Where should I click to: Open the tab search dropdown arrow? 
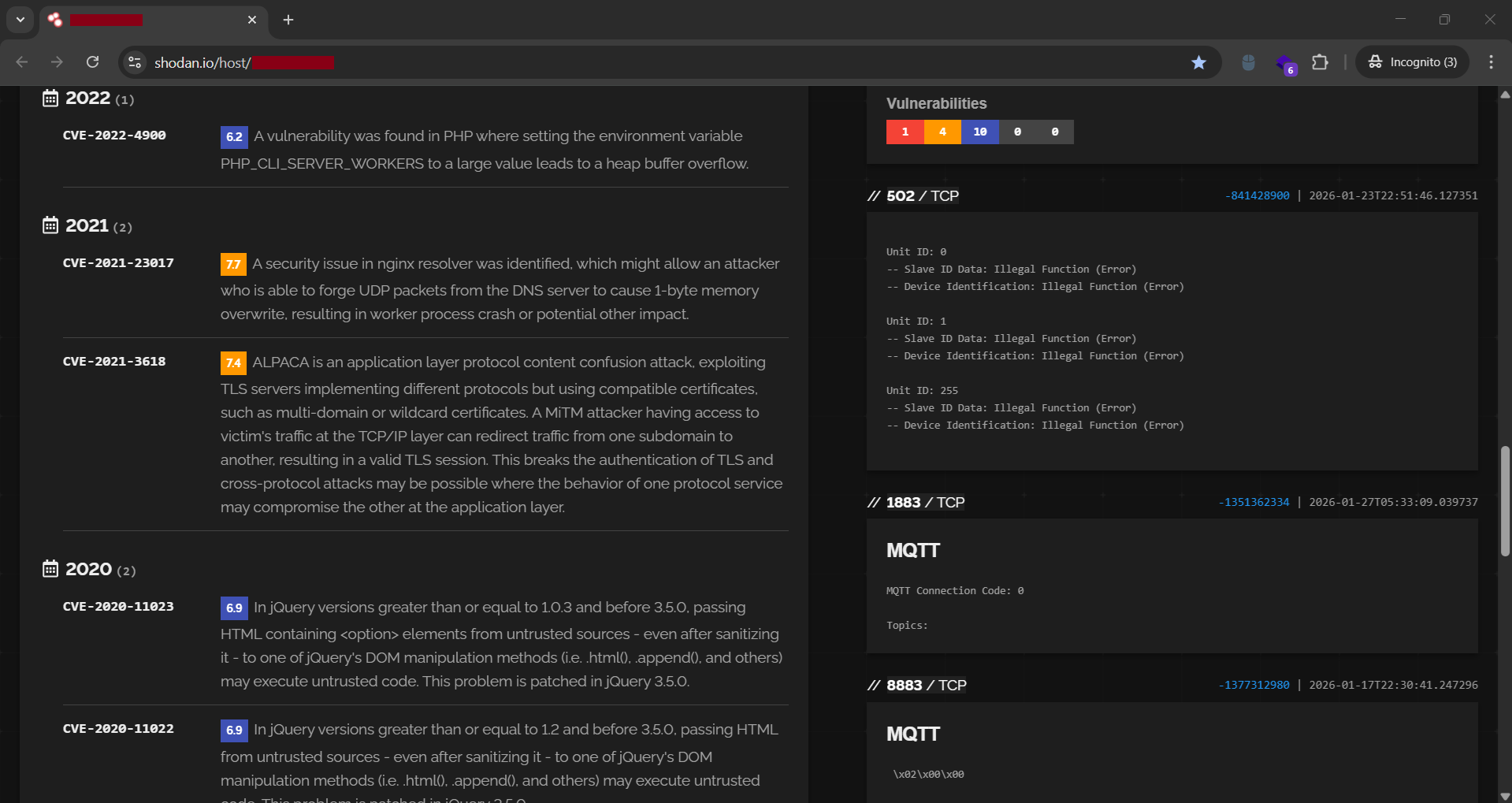[20, 20]
